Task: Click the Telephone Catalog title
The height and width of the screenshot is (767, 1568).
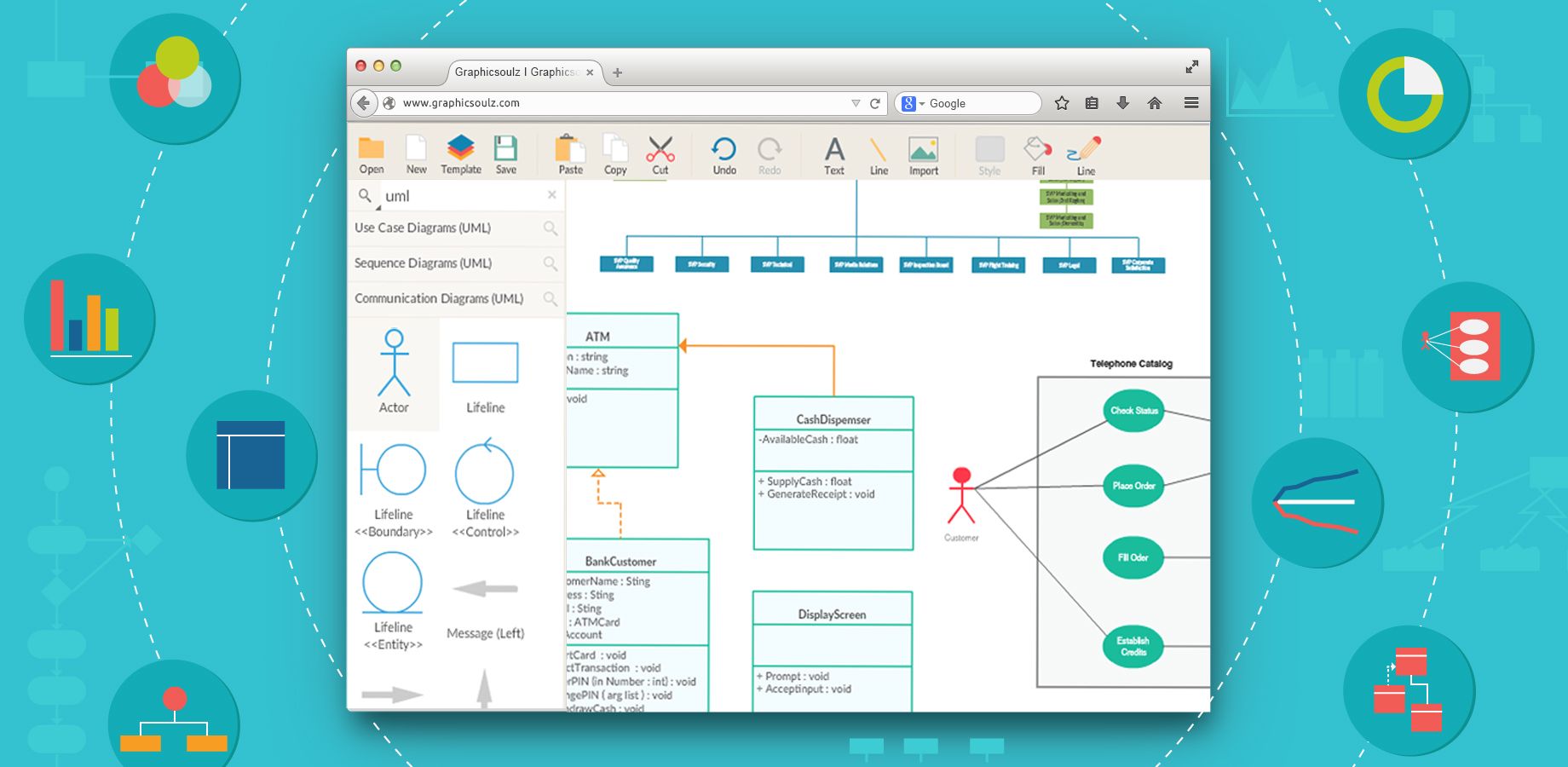Action: click(x=1131, y=364)
